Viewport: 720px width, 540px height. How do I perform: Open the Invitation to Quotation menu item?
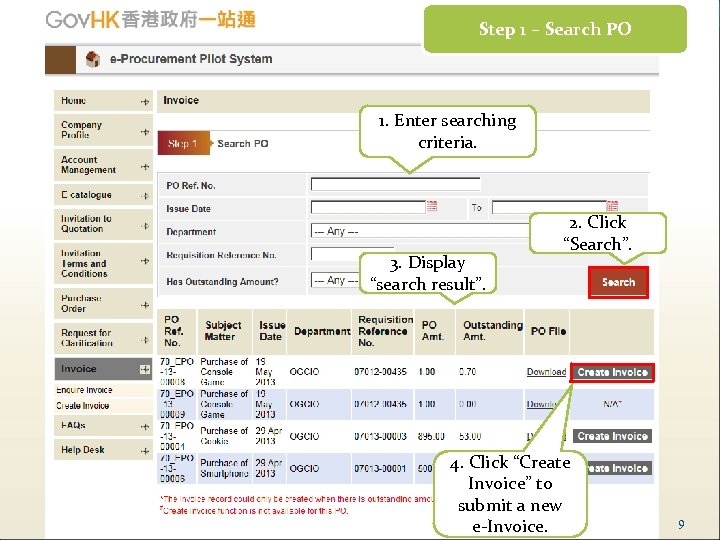coord(103,224)
